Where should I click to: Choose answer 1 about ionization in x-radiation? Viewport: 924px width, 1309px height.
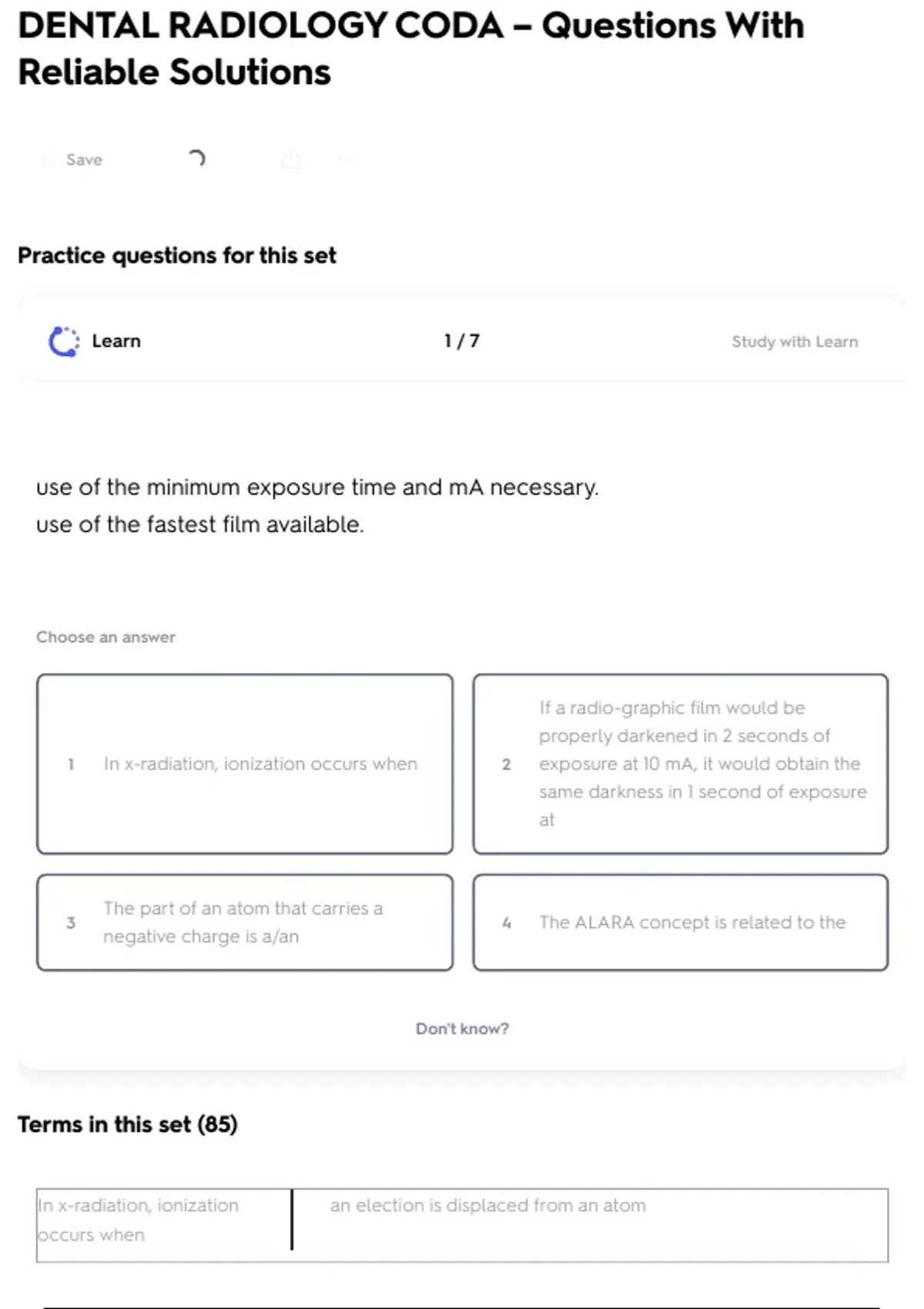pos(245,764)
